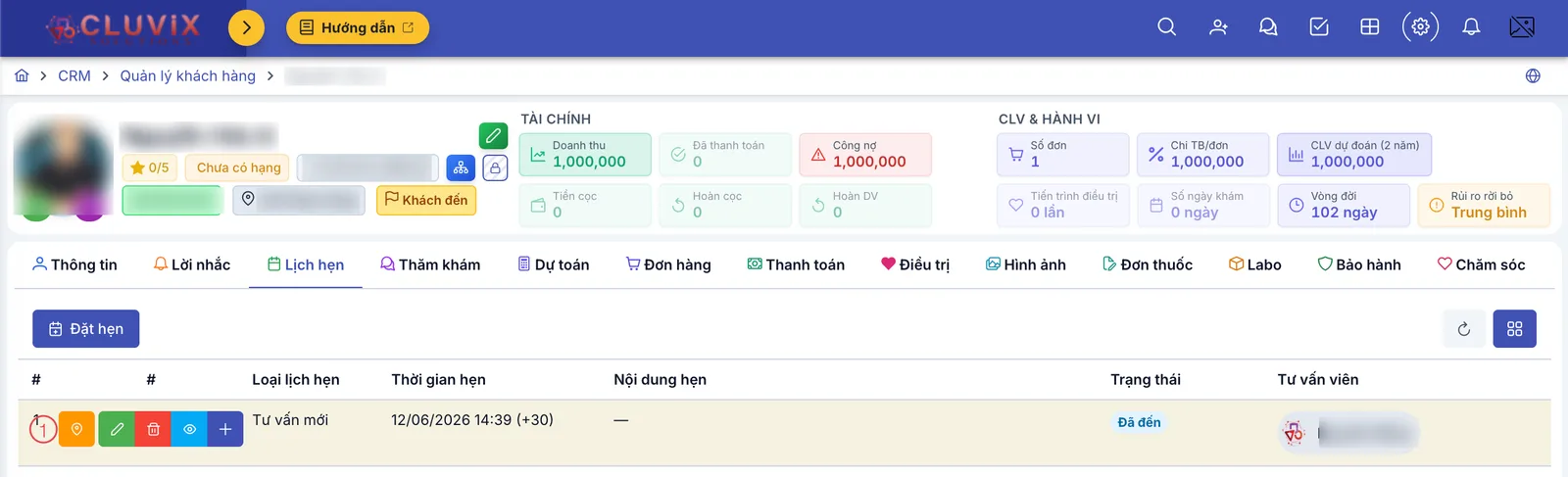Viewport: 1568px width, 477px height.
Task: Click the plus add action icon
Action: pyautogui.click(x=225, y=429)
